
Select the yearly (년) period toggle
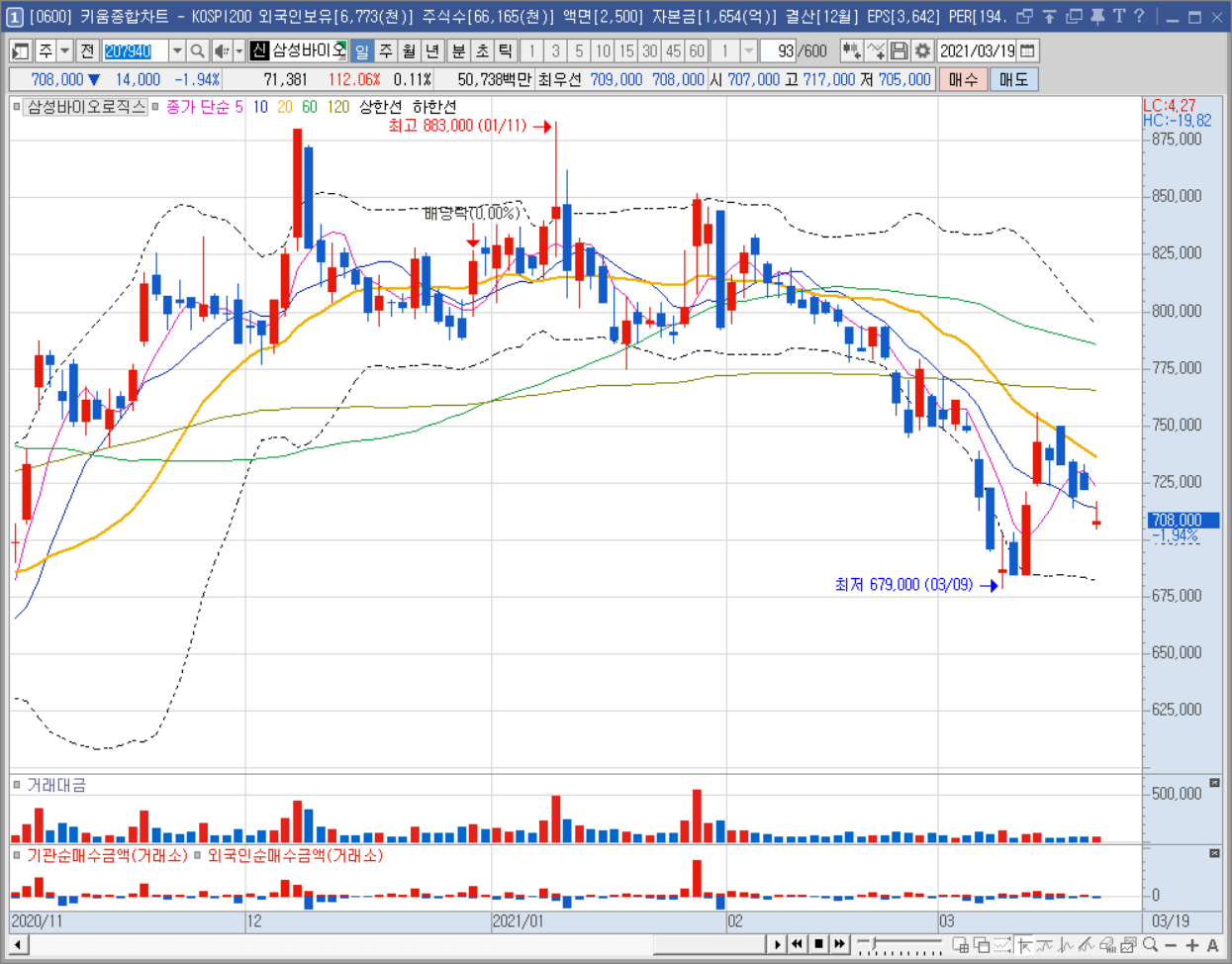click(x=432, y=50)
